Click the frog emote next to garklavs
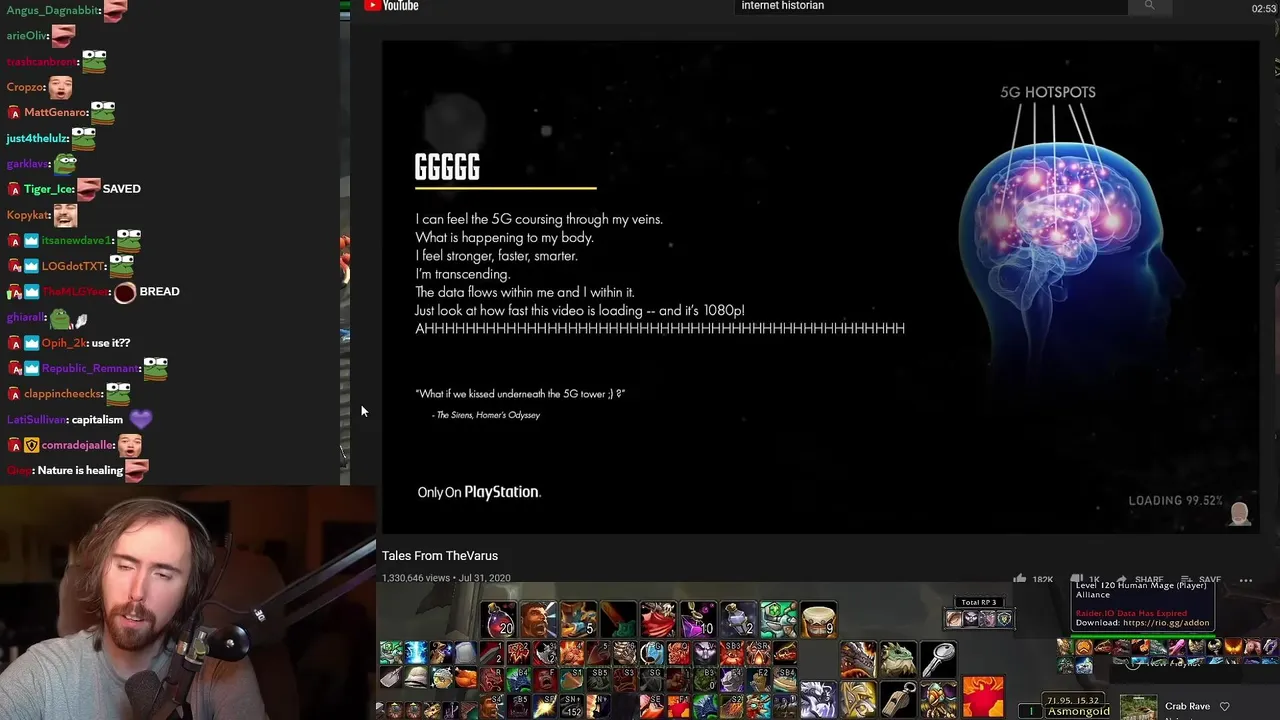The width and height of the screenshot is (1280, 720). [65, 162]
